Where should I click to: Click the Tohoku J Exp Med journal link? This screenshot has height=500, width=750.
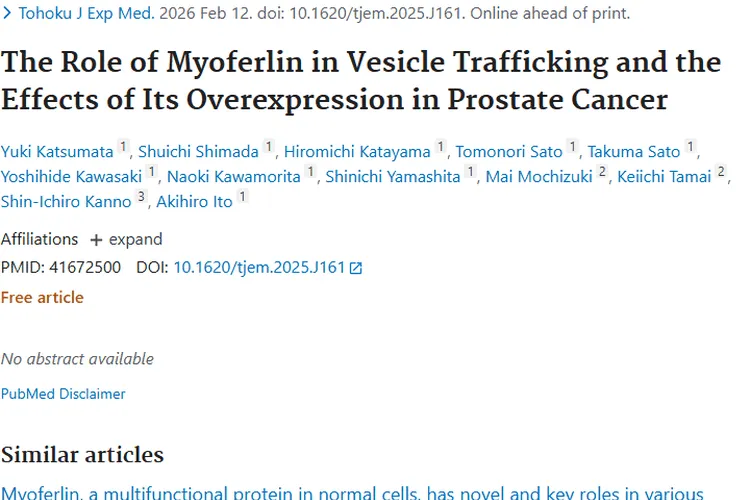click(85, 15)
